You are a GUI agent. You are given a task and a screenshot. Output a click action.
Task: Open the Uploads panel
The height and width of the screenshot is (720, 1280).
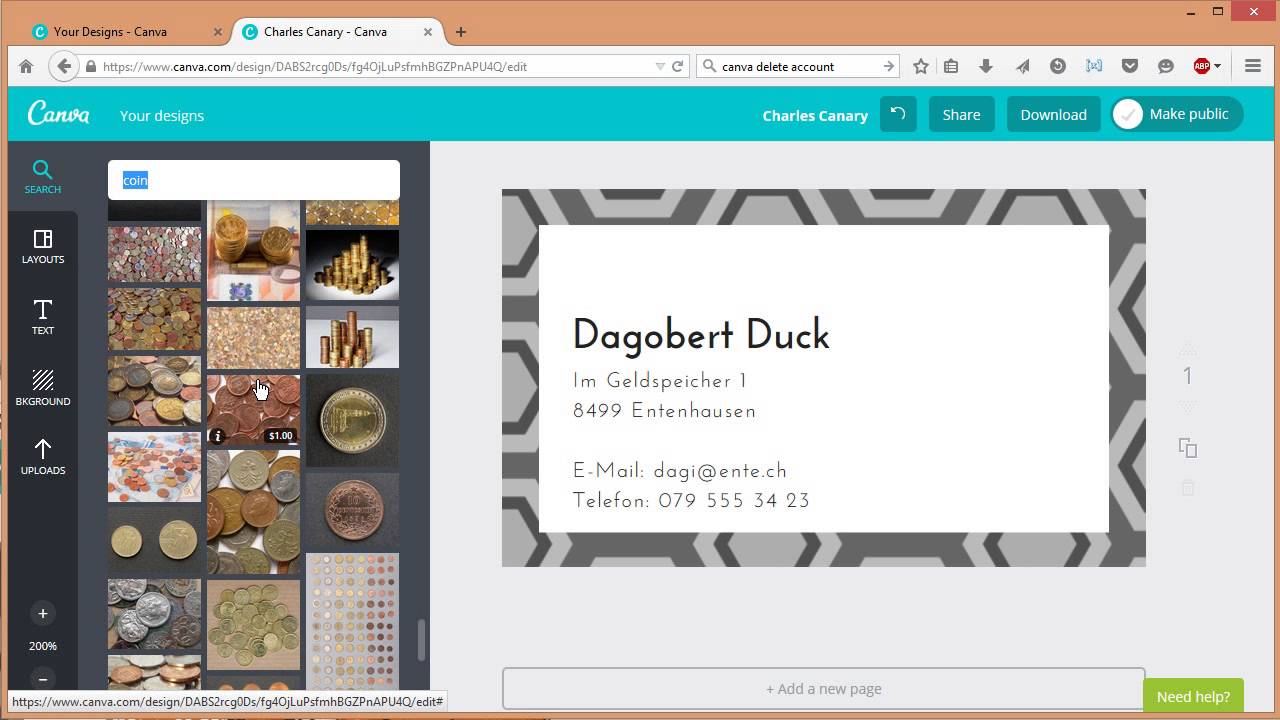(x=42, y=457)
